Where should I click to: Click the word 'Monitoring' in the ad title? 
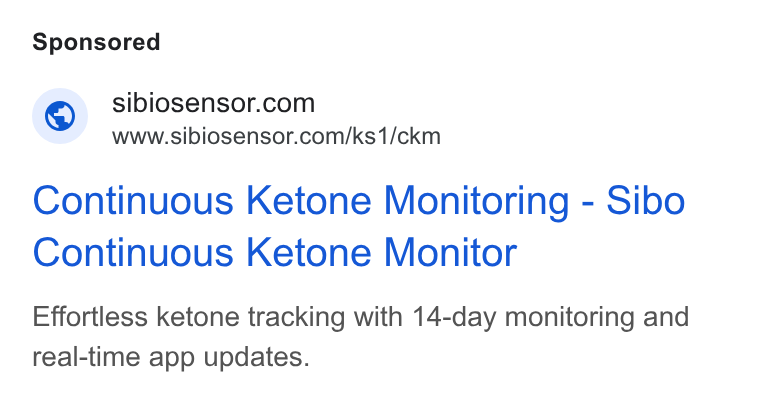pos(476,201)
